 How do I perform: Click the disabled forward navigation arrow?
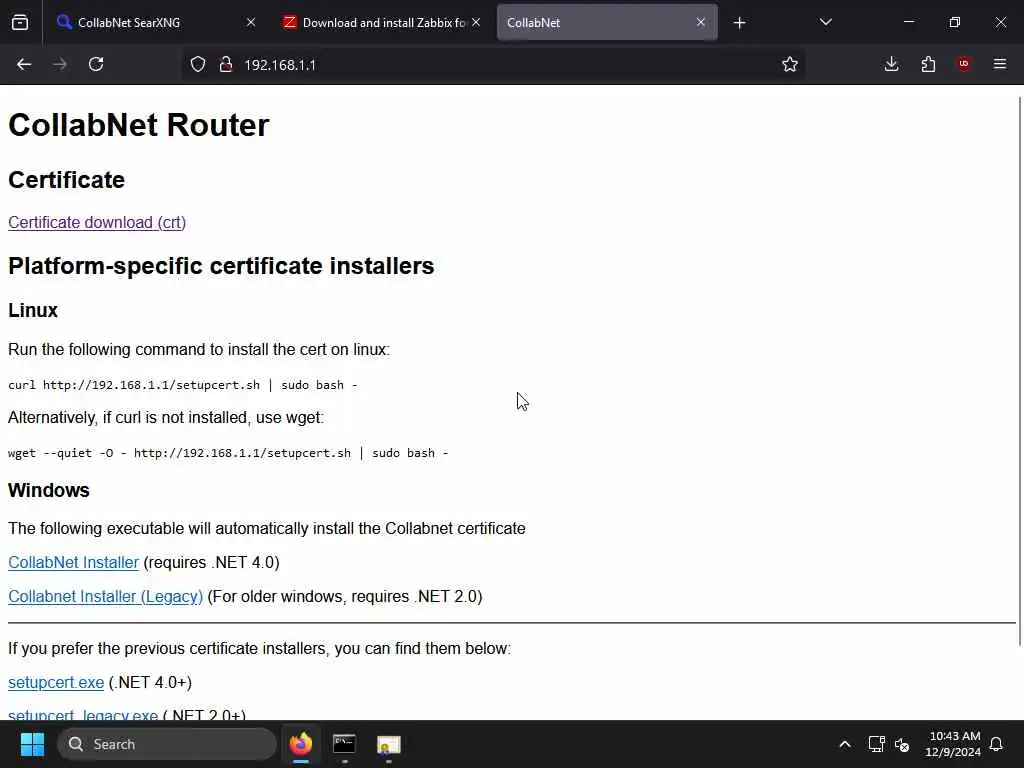click(59, 64)
